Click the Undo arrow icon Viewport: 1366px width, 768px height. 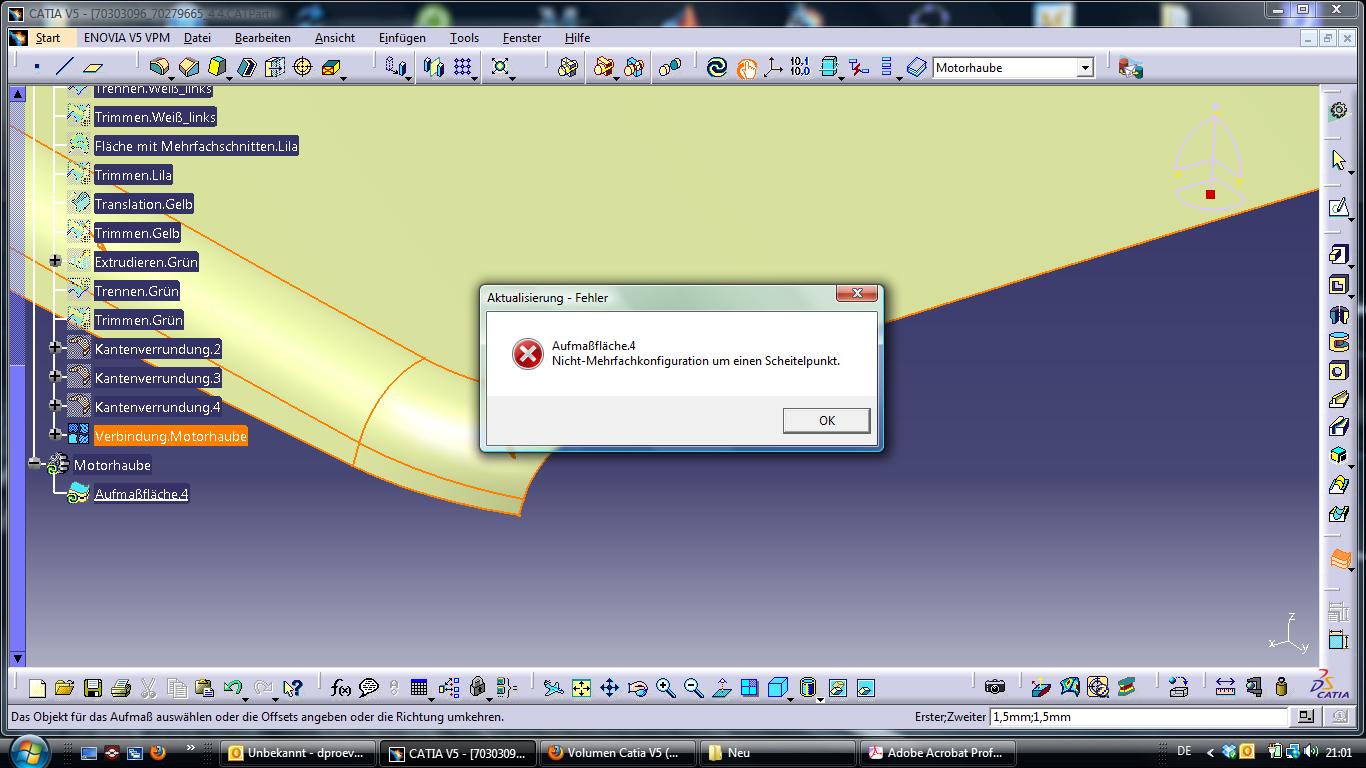coord(233,688)
